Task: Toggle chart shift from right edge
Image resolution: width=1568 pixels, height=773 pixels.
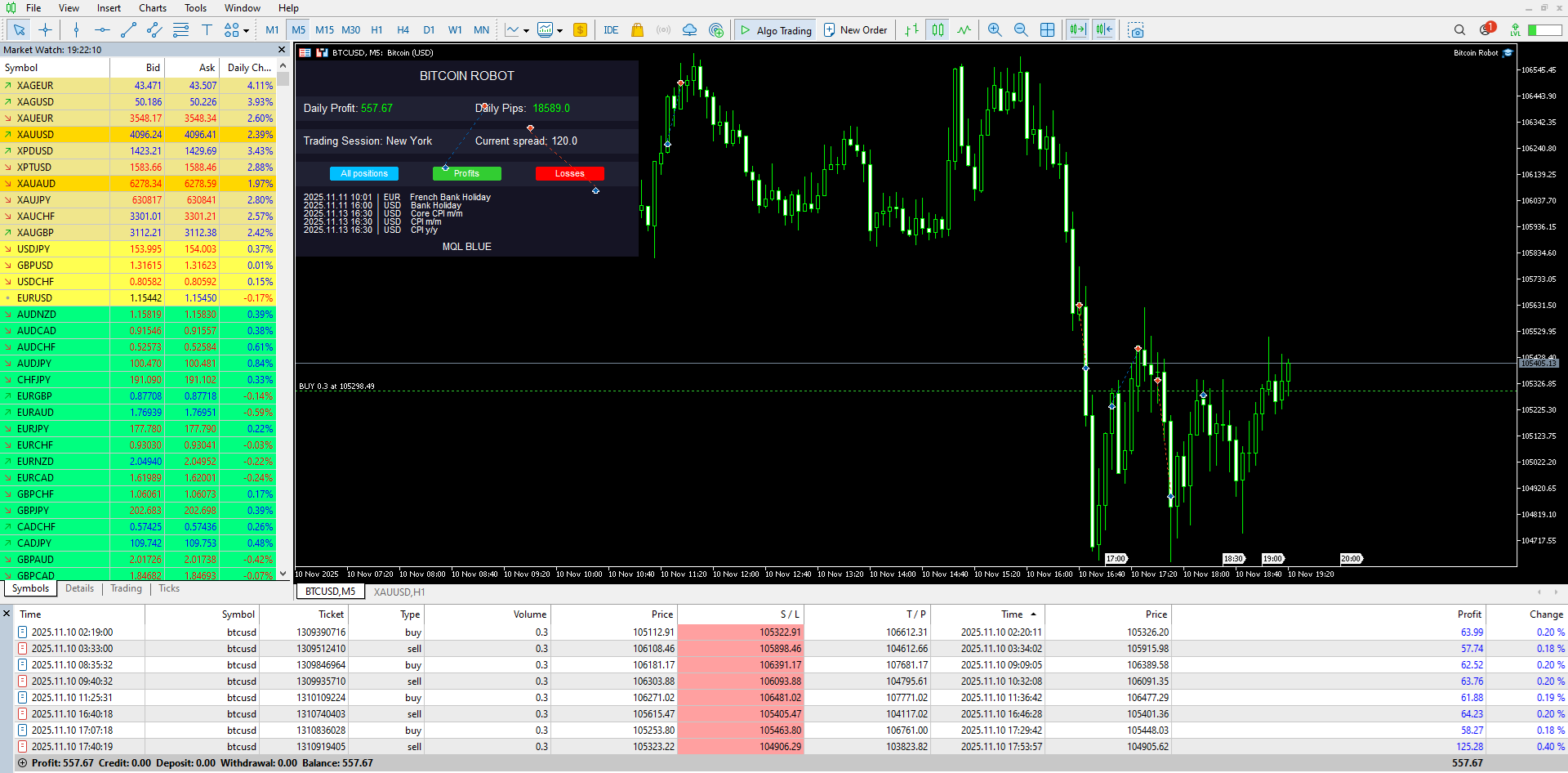Action: [1104, 30]
